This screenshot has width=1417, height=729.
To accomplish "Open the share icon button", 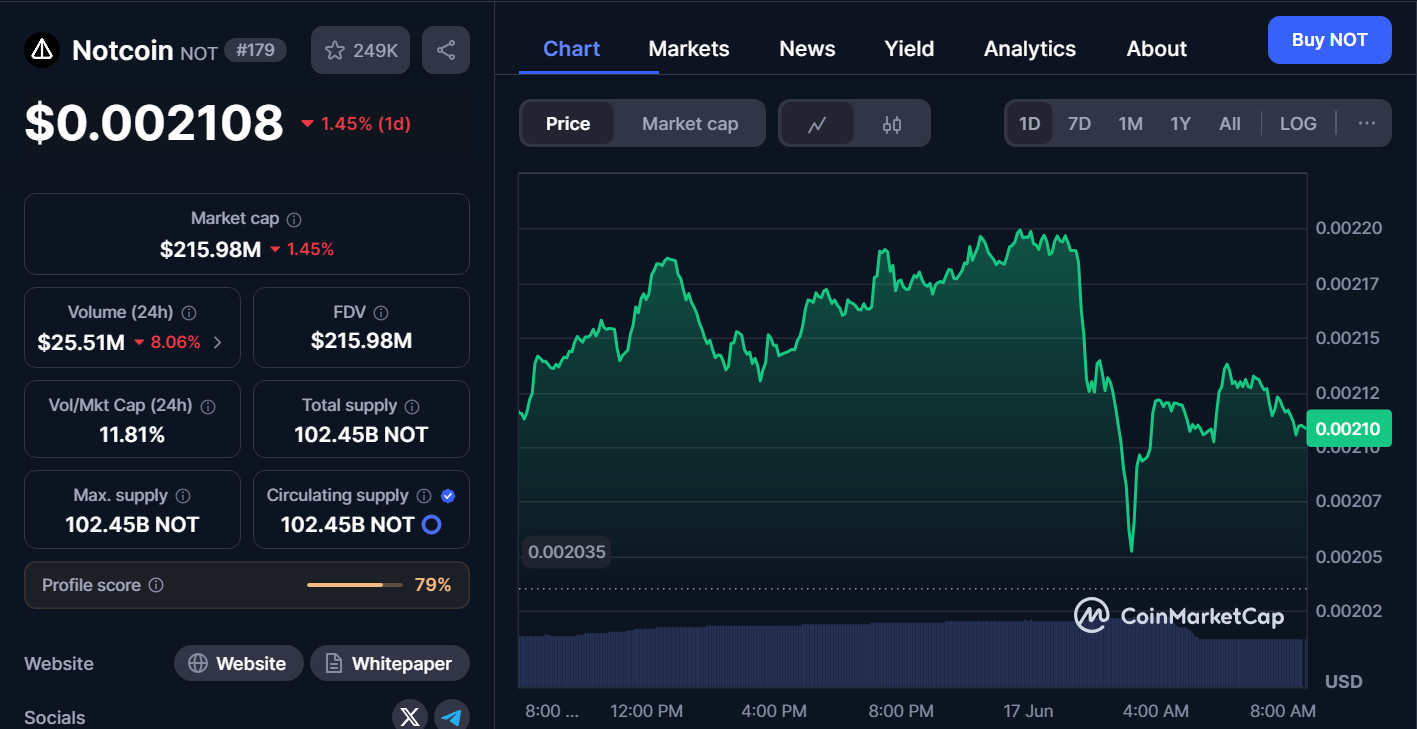I will tap(446, 50).
